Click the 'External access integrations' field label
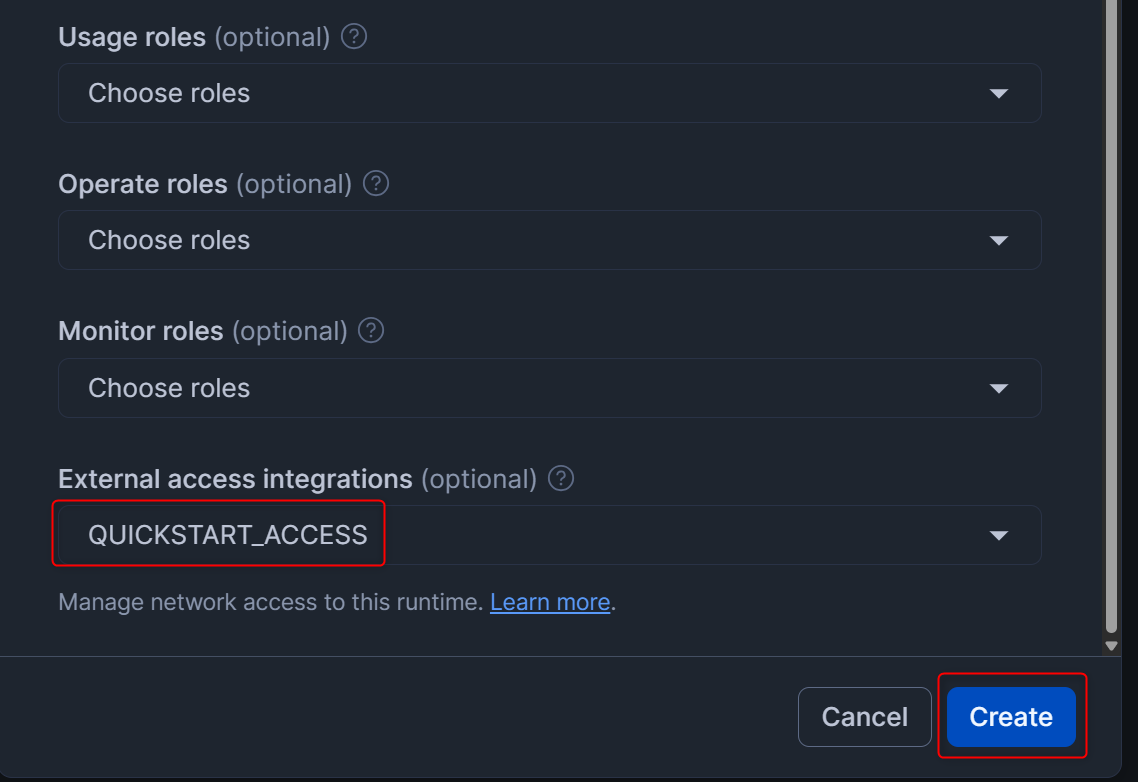Viewport: 1138px width, 782px height. pos(235,479)
